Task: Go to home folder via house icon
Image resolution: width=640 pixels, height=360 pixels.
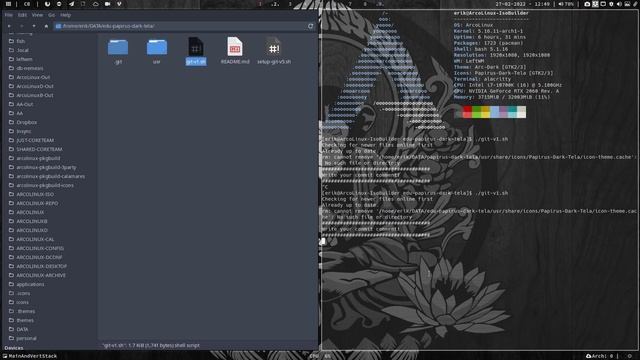Action: point(46,26)
